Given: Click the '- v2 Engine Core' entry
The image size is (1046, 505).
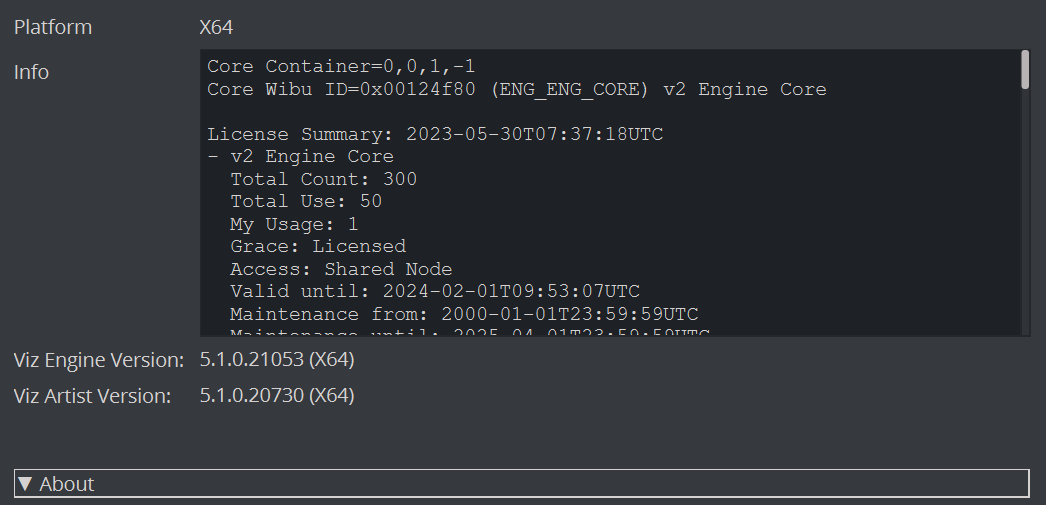Looking at the screenshot, I should 300,157.
